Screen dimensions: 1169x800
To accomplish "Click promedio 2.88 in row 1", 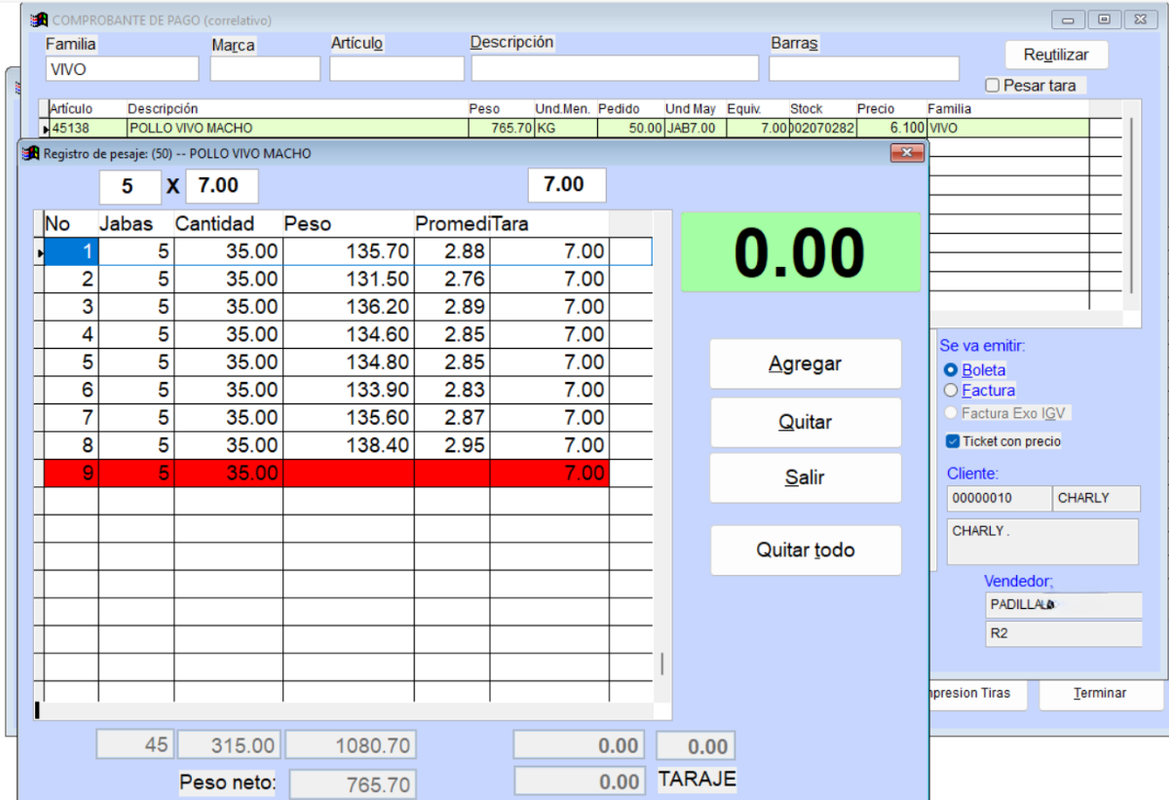I will tap(452, 251).
